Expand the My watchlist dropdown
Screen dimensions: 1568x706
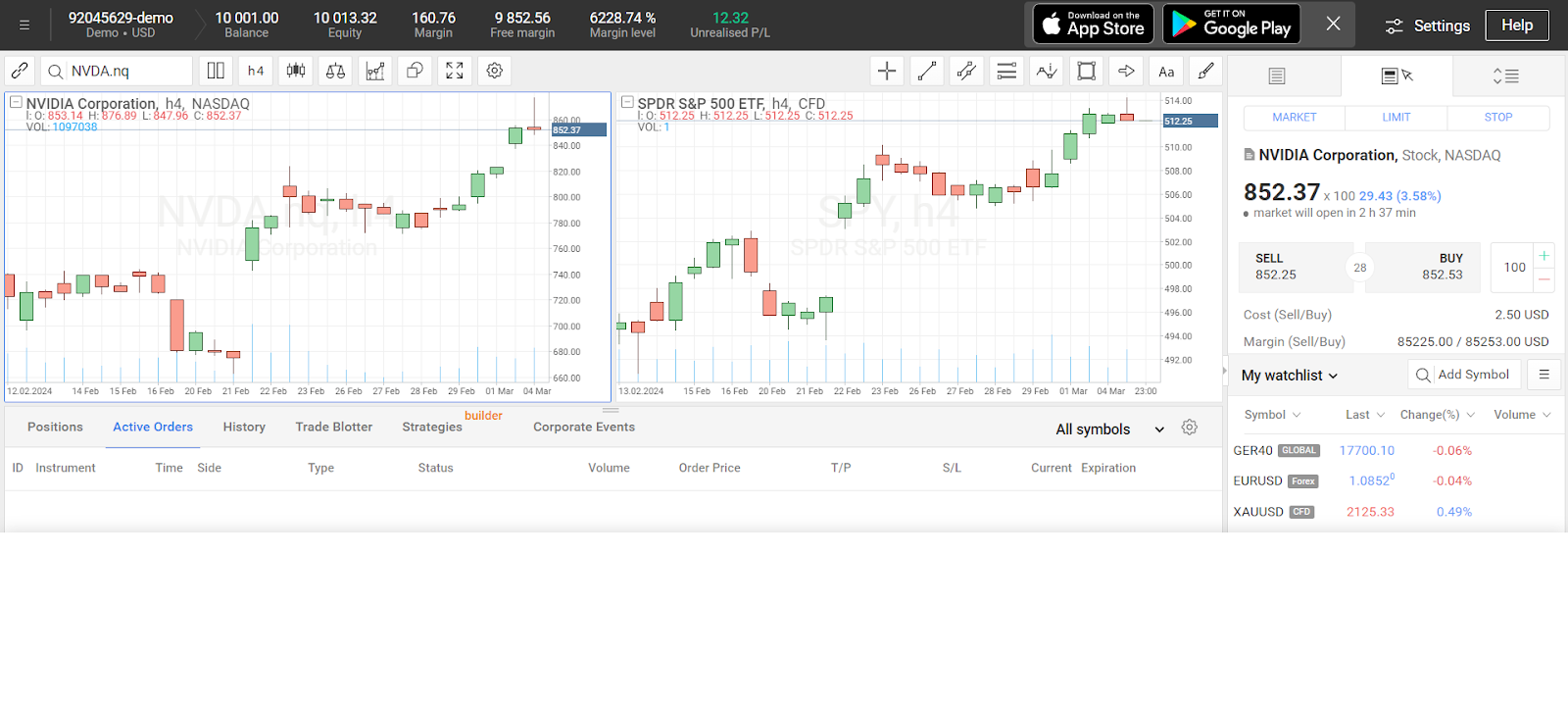pos(1290,376)
